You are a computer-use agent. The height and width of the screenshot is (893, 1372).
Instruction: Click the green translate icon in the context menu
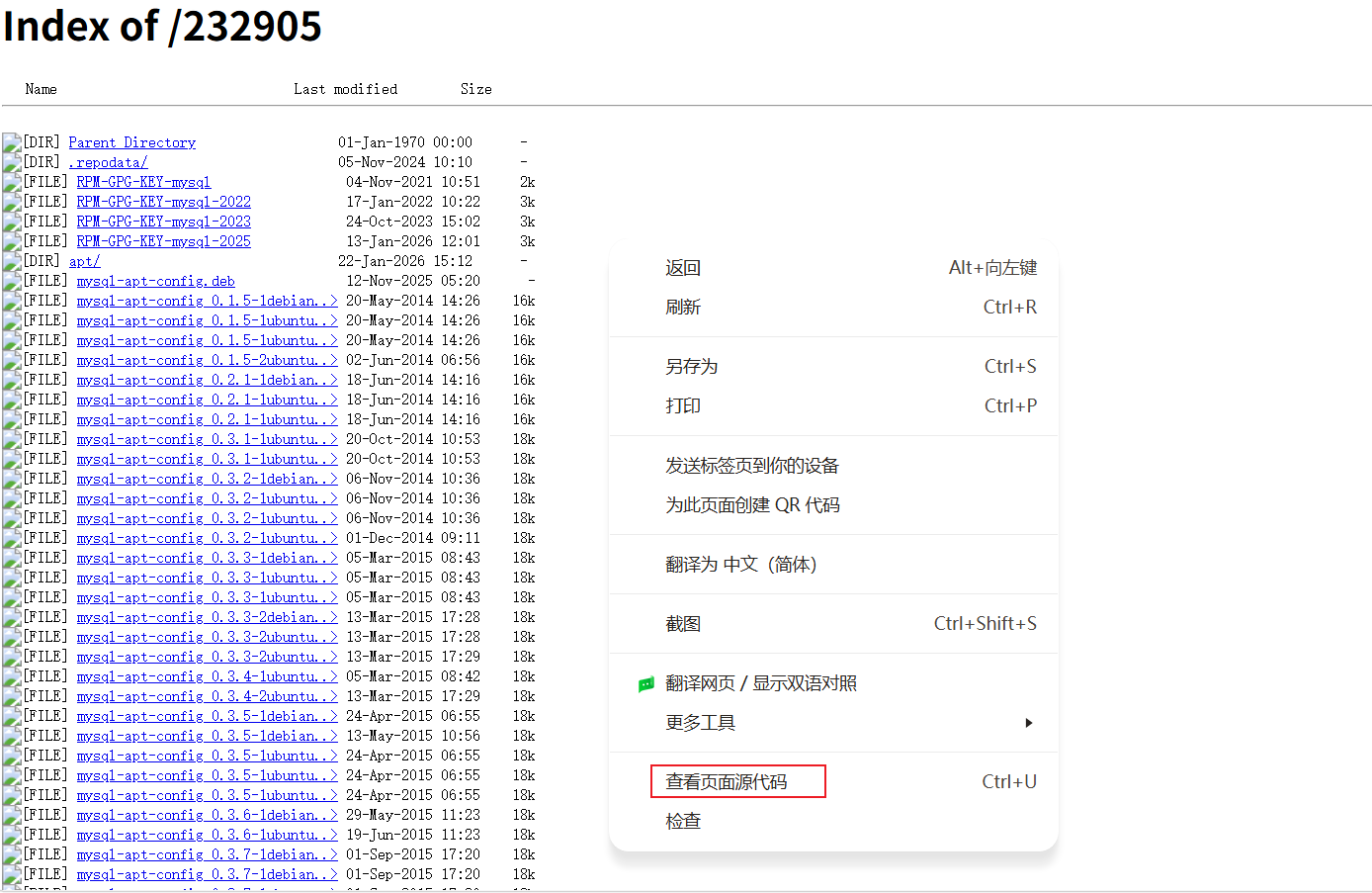tap(646, 684)
